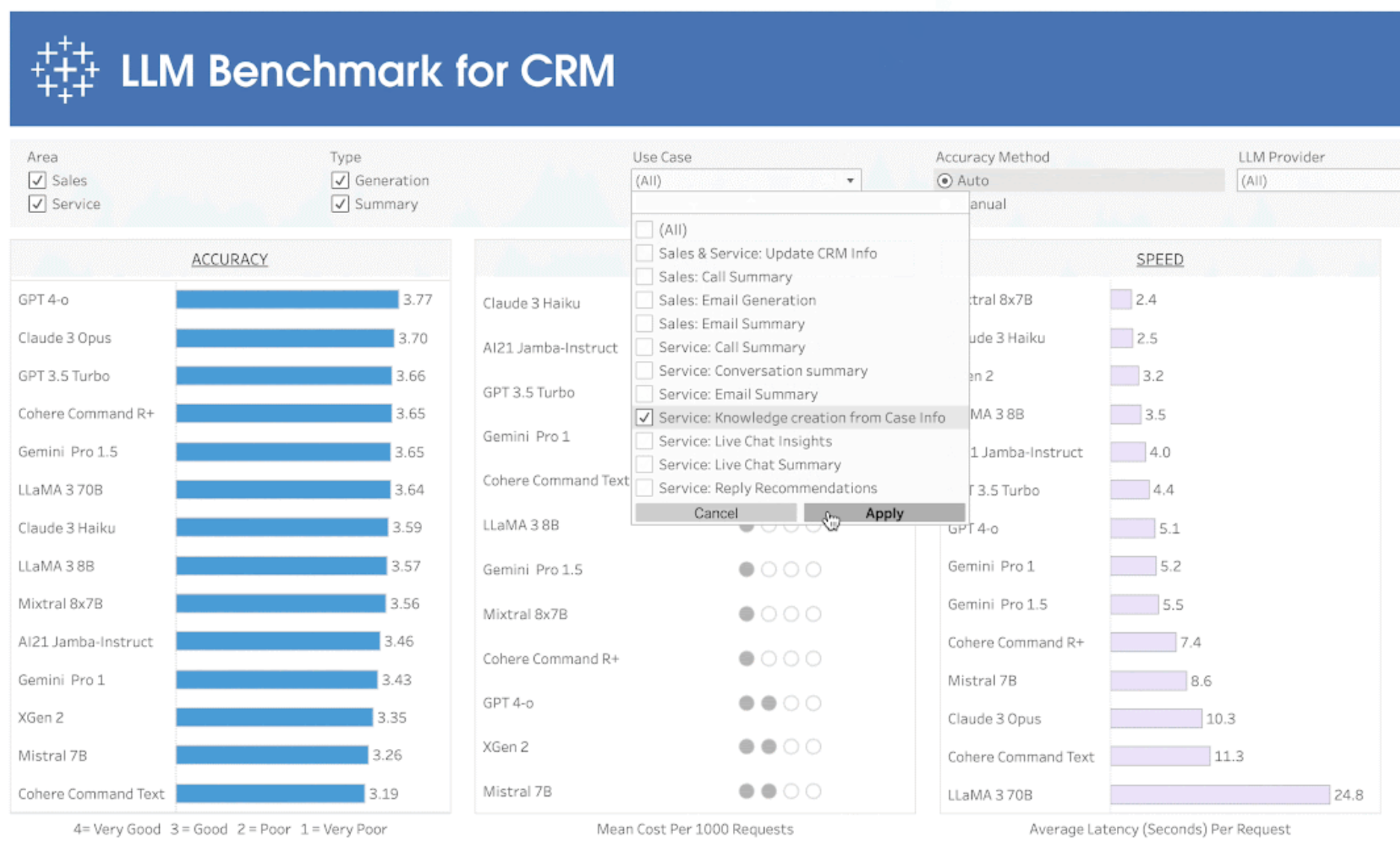1400x852 pixels.
Task: Check Service: Call Summary option
Action: (645, 347)
